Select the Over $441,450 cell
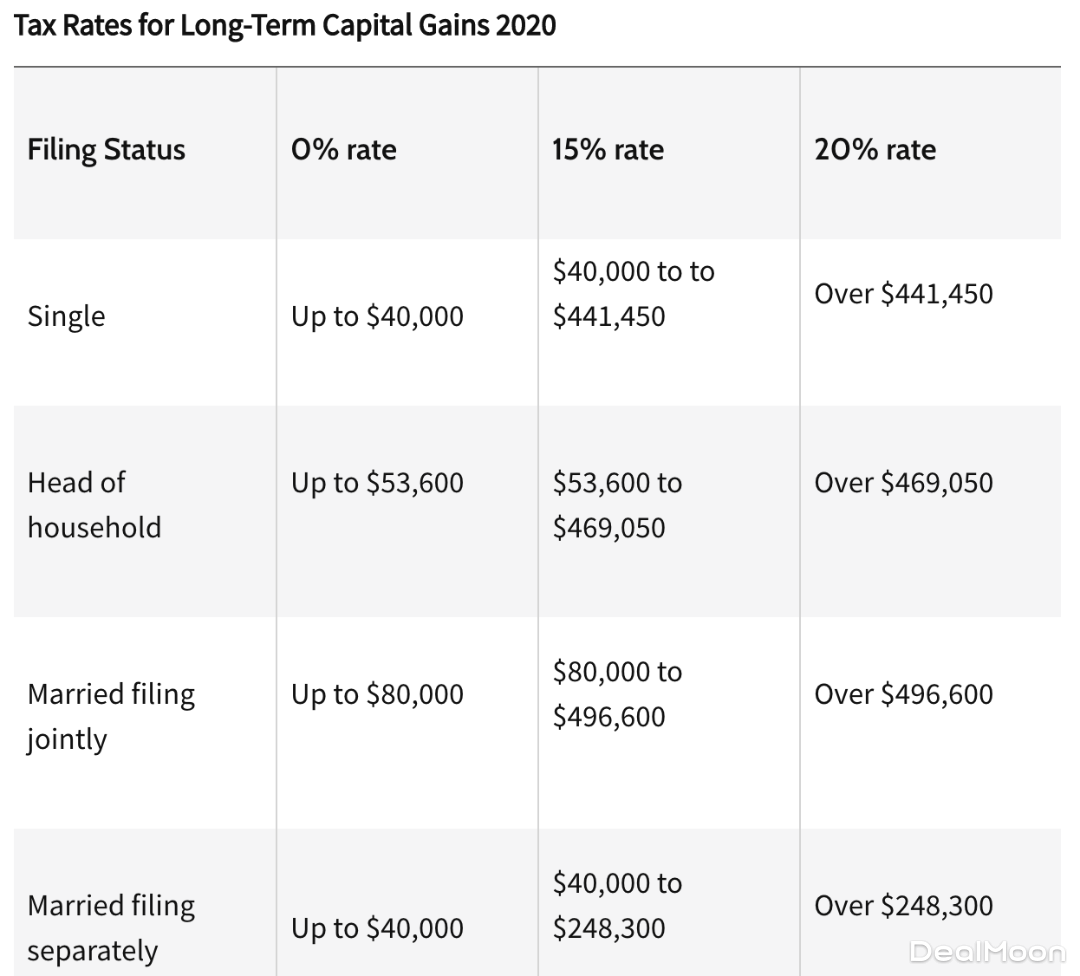Viewport: 1080px width, 976px height. point(903,294)
